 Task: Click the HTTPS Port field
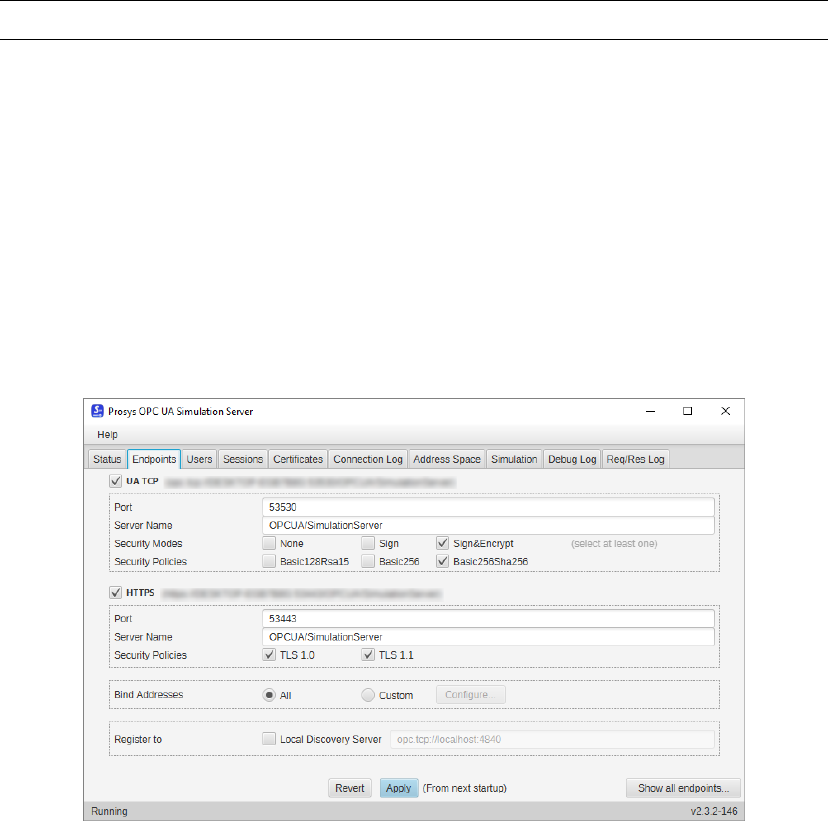(x=488, y=619)
